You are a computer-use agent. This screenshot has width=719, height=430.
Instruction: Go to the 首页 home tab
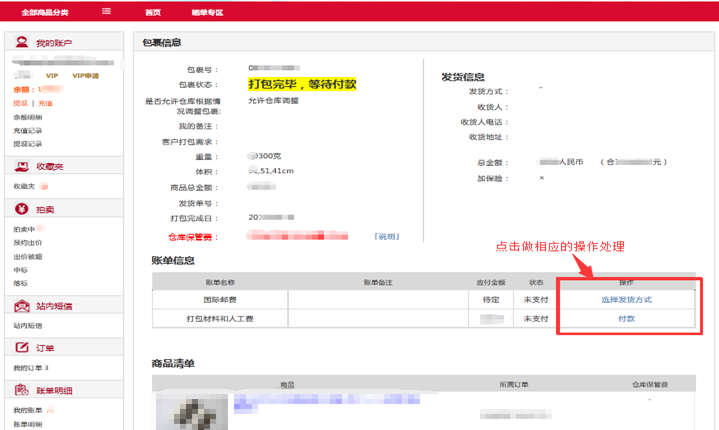point(152,12)
